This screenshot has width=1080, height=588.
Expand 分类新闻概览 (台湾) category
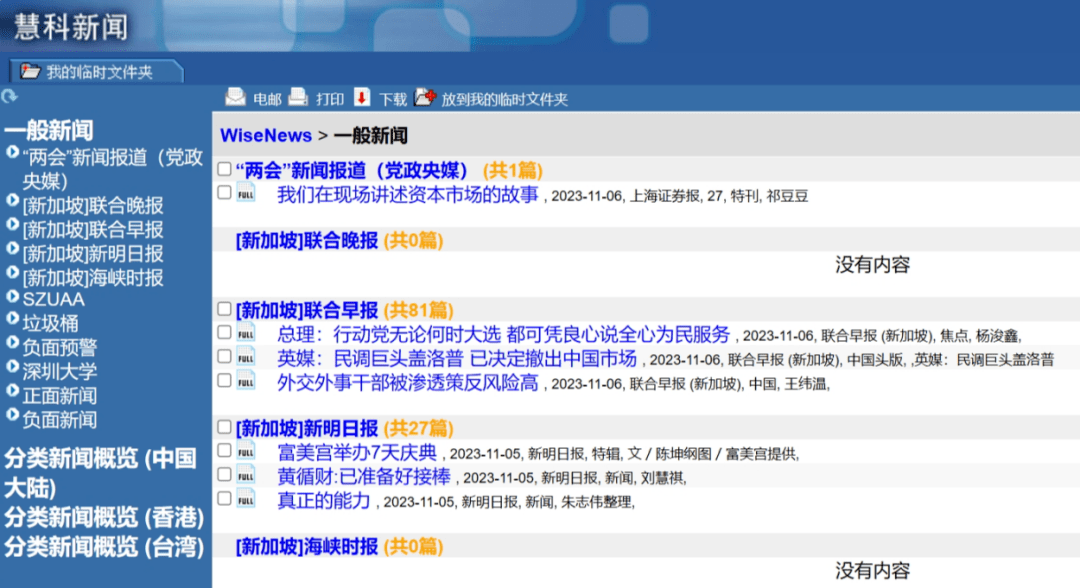[x=104, y=547]
